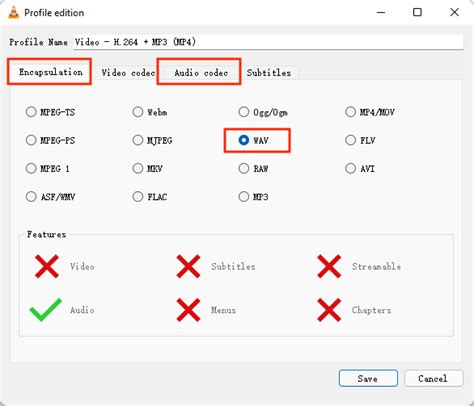Click the green checkmark beside Audio

click(46, 310)
